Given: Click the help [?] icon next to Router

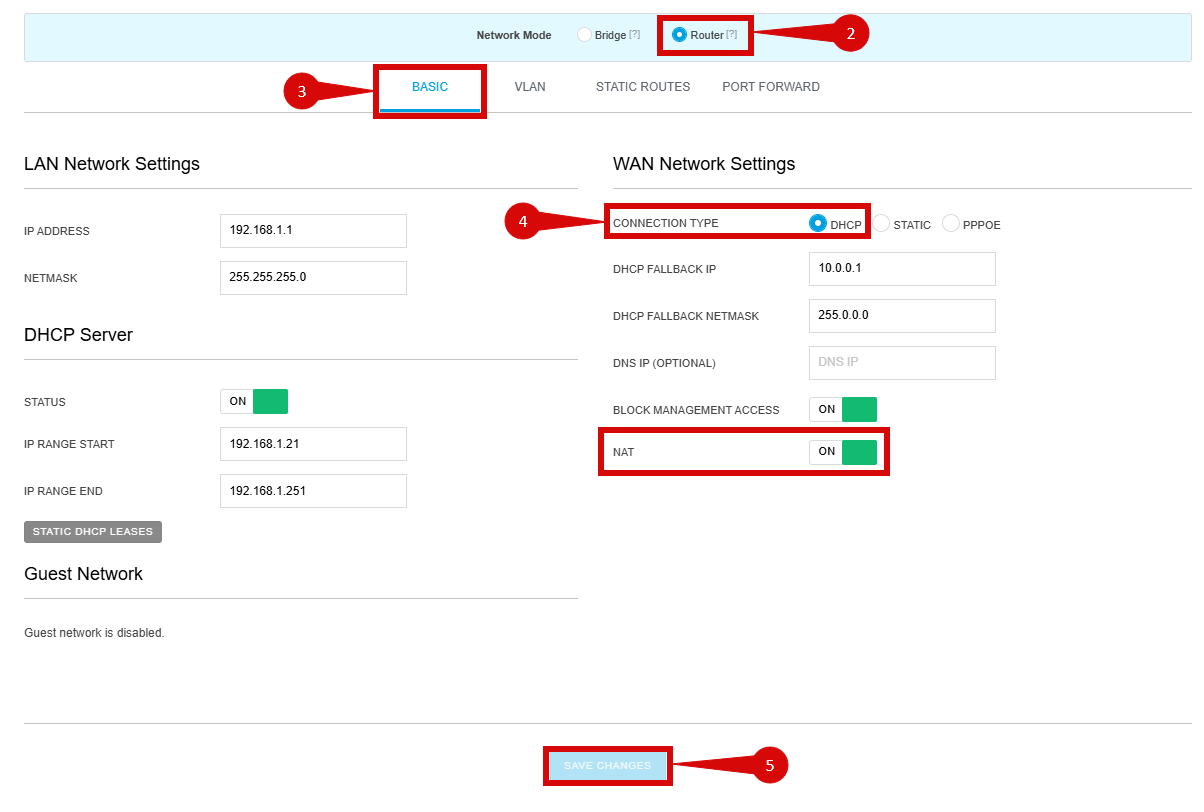Looking at the screenshot, I should pos(732,35).
